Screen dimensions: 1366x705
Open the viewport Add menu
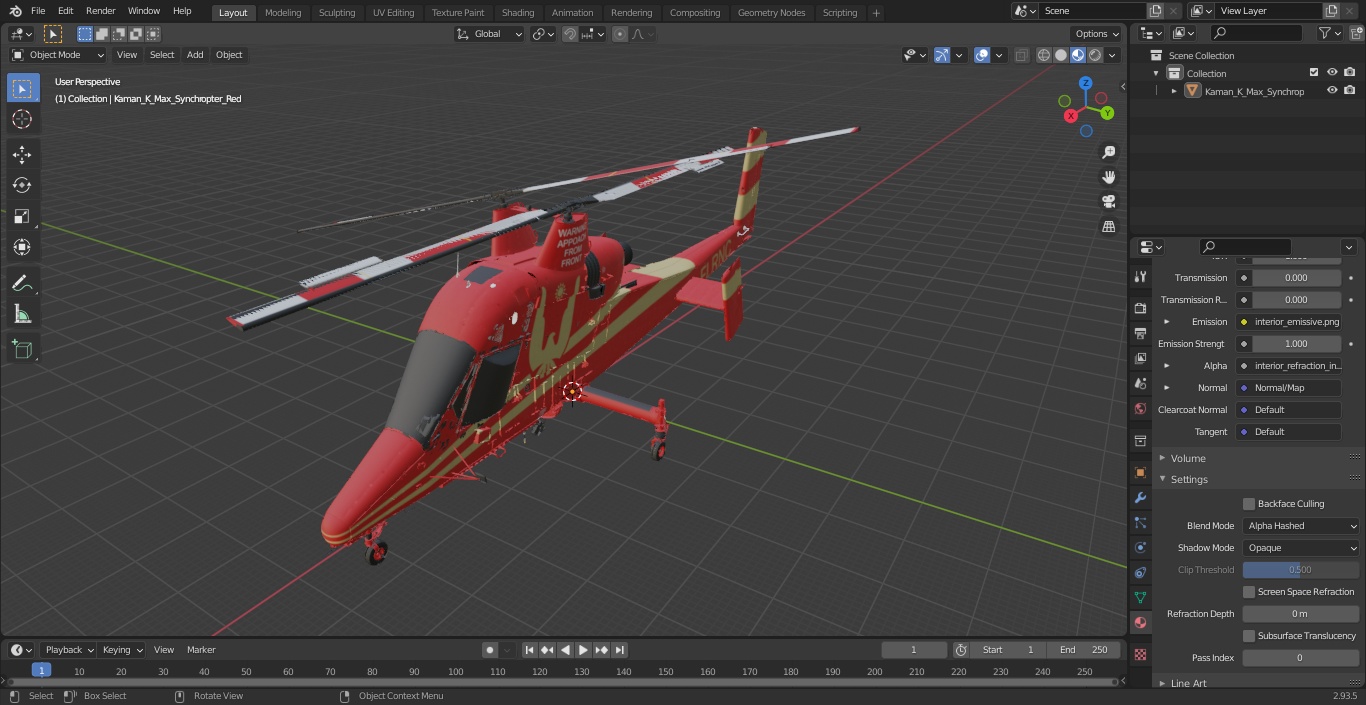tap(195, 55)
